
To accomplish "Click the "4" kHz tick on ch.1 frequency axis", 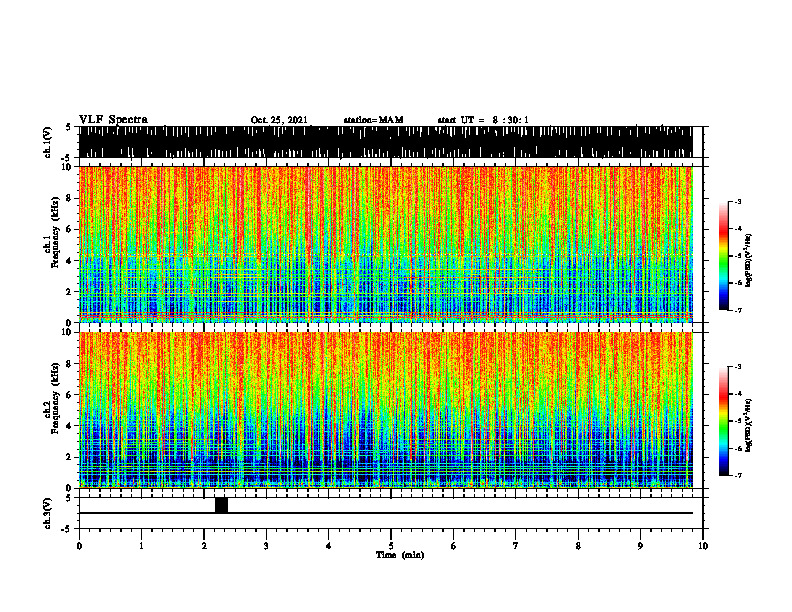I will (x=71, y=261).
